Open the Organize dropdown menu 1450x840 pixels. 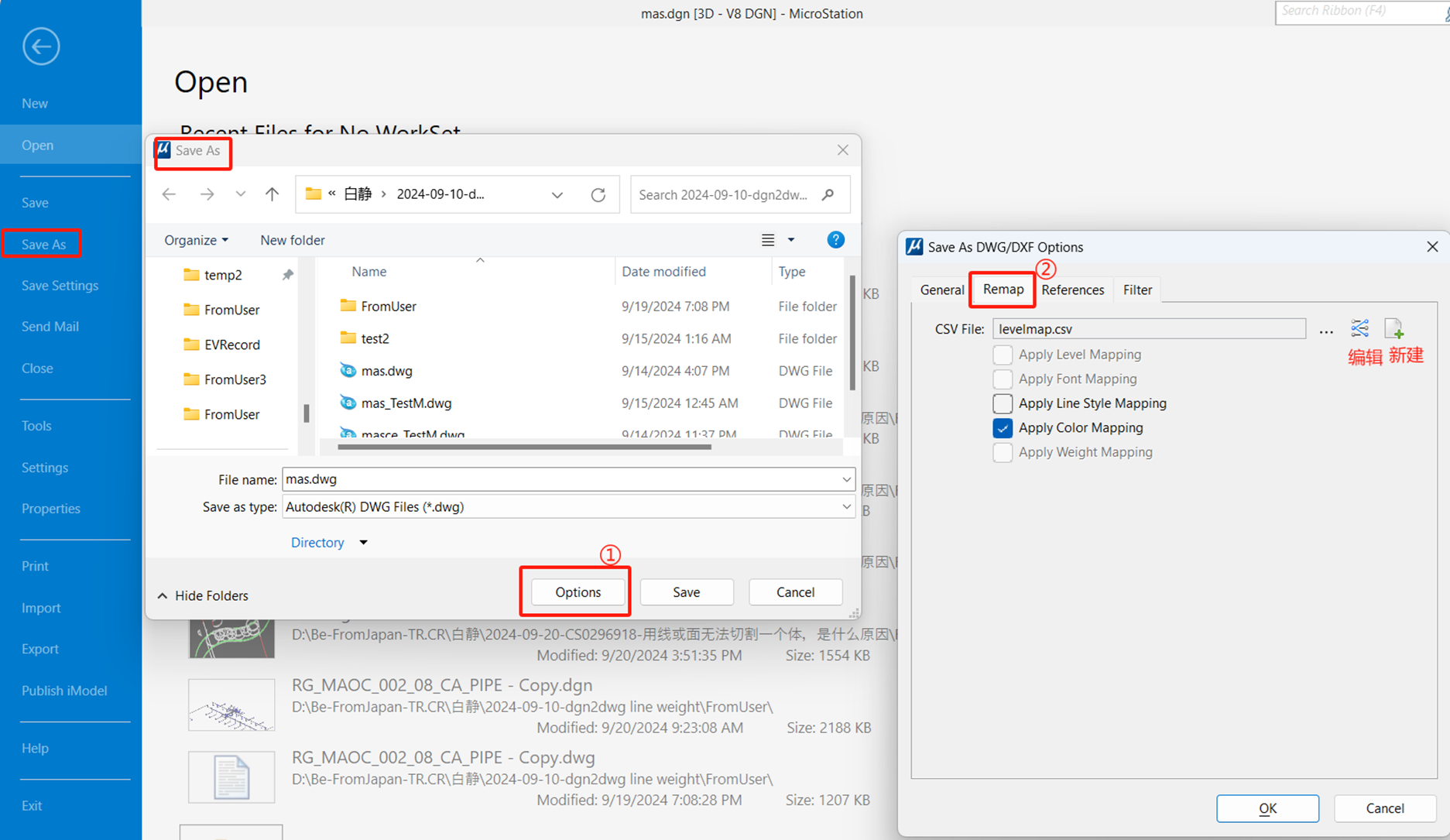pos(196,240)
